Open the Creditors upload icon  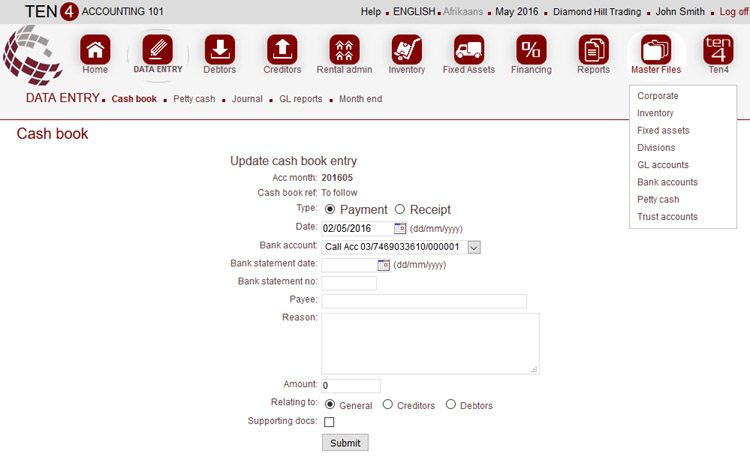pyautogui.click(x=282, y=49)
